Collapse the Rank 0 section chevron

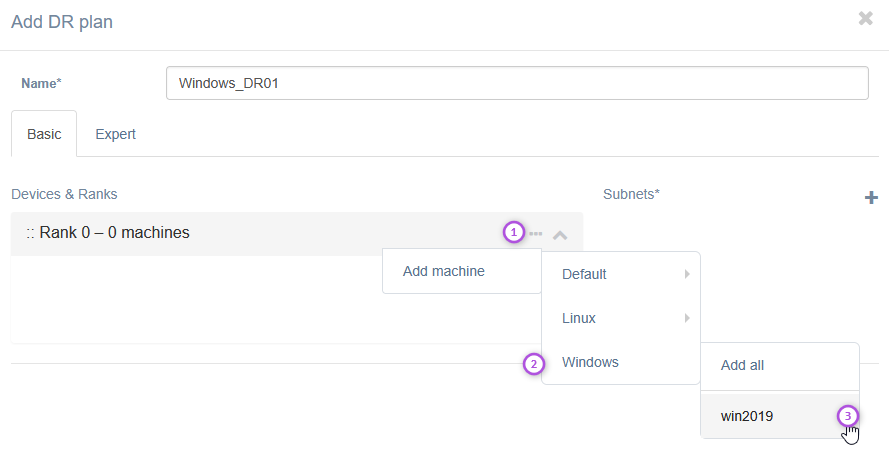pyautogui.click(x=560, y=234)
